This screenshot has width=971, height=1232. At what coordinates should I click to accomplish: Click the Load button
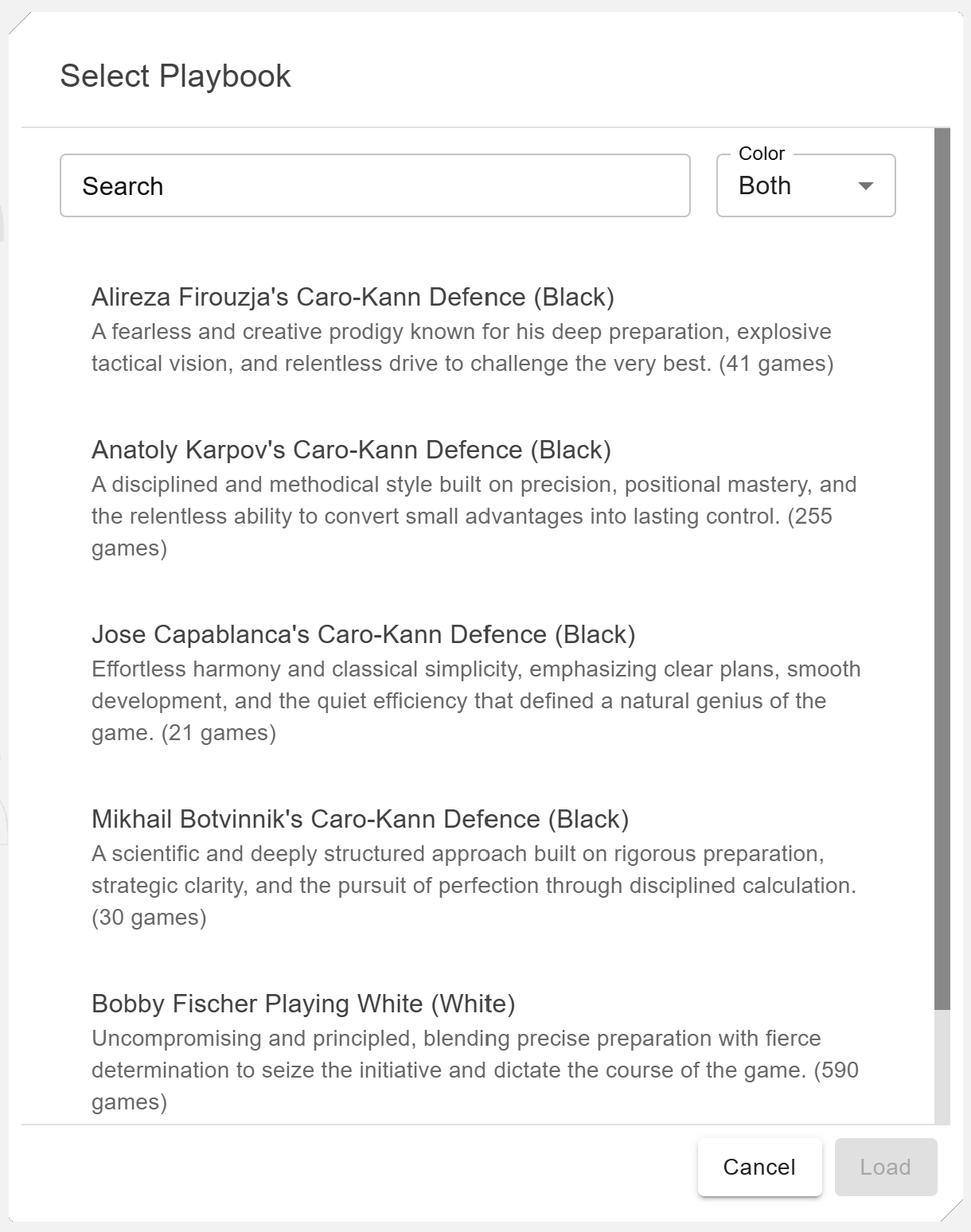885,1167
